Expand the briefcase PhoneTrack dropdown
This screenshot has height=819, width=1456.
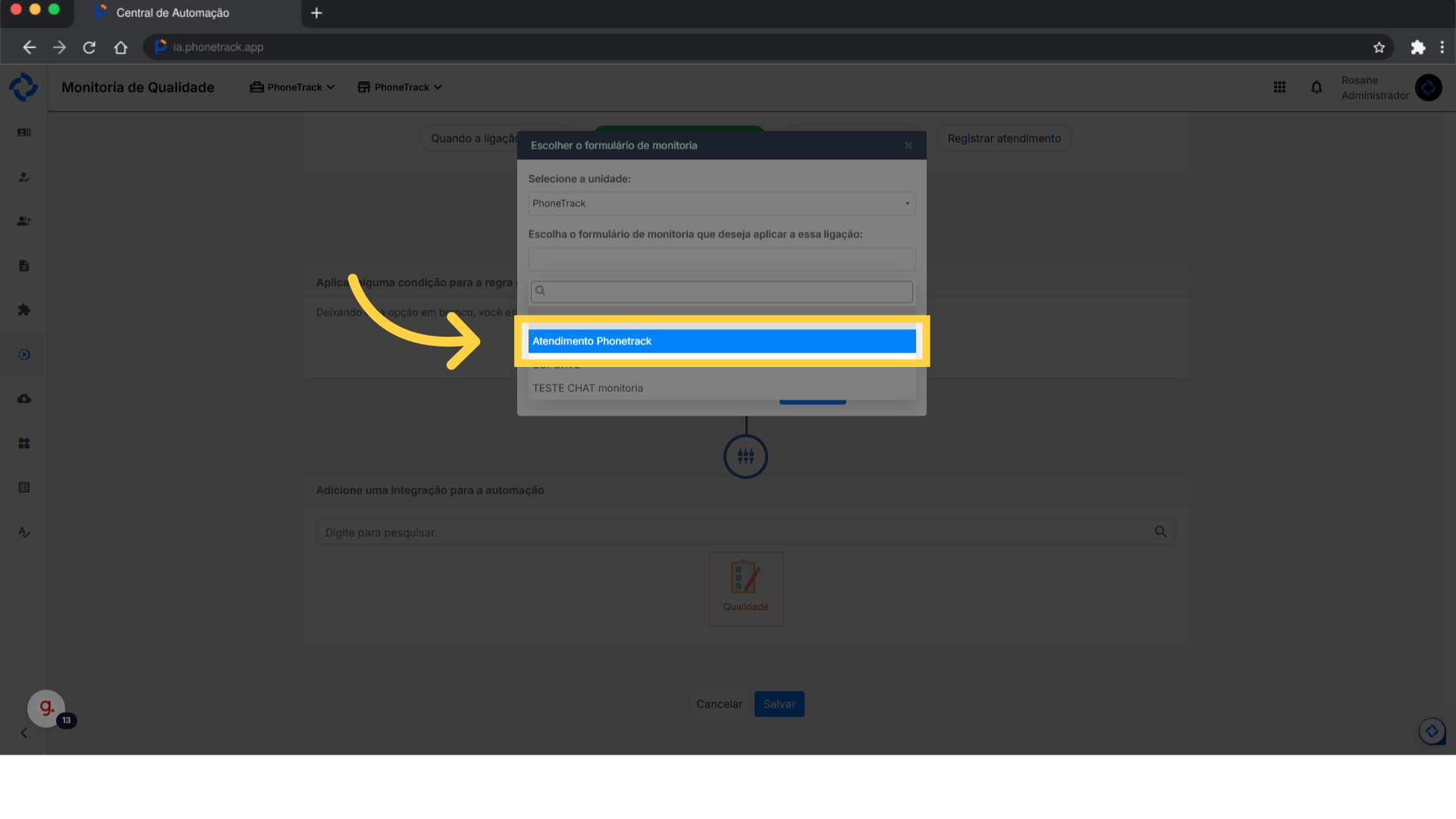coord(293,87)
